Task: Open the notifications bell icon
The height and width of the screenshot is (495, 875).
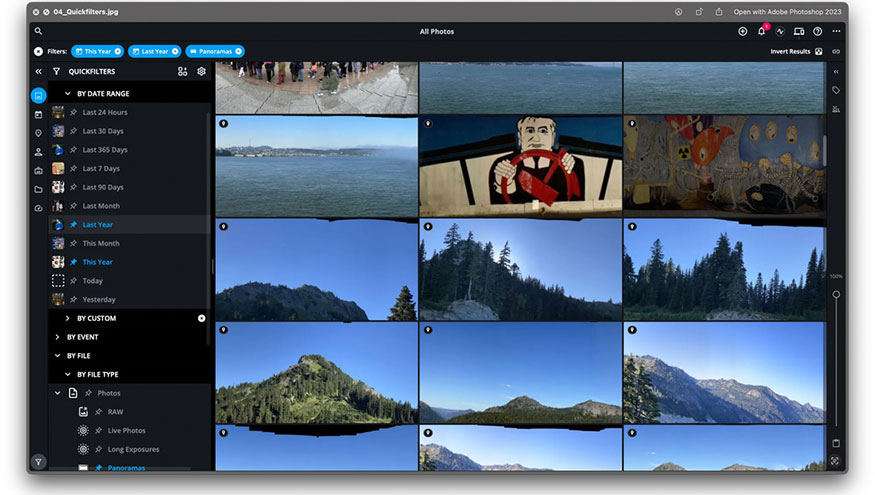Action: click(761, 31)
